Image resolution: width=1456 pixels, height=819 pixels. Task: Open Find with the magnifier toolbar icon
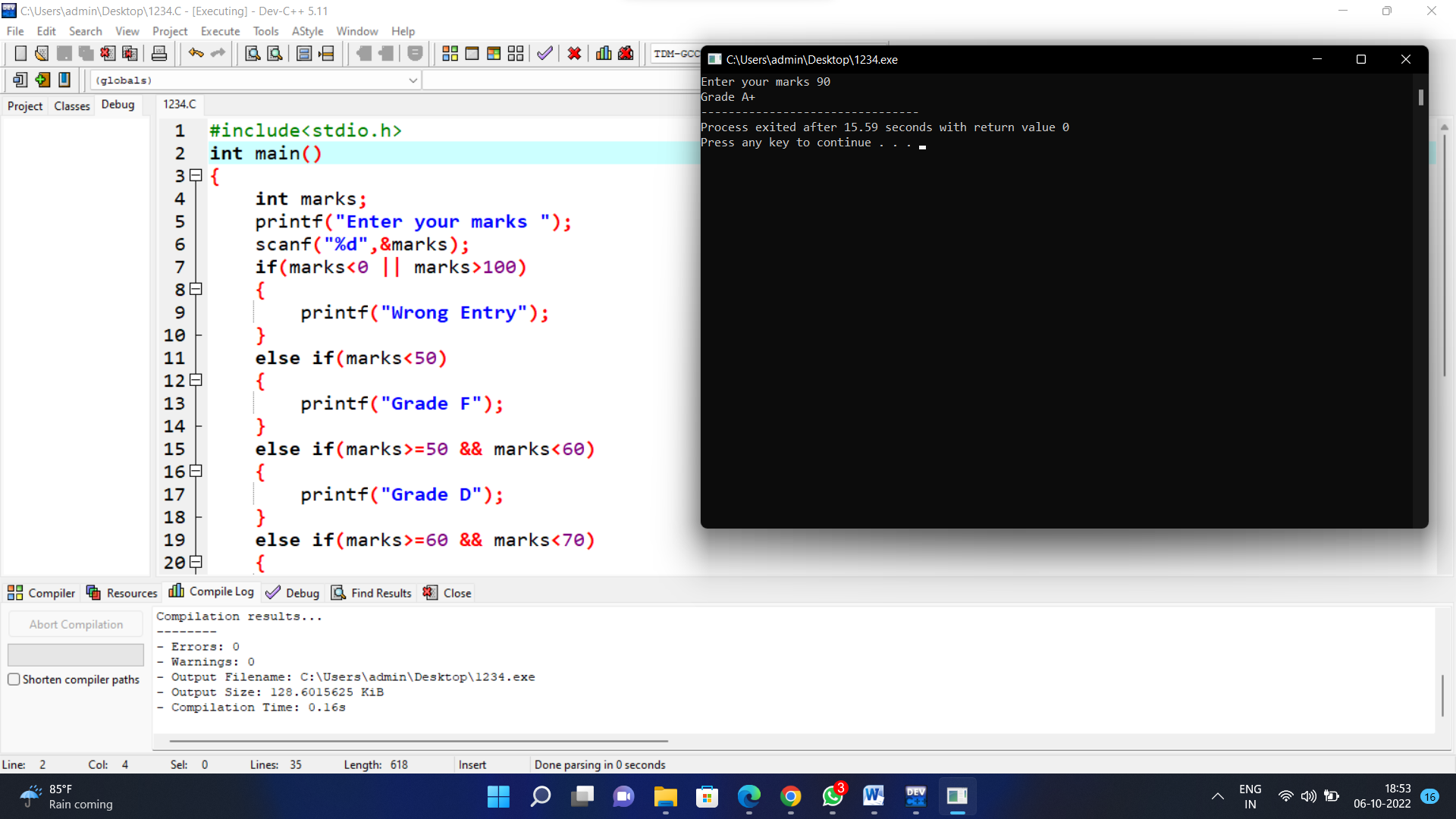click(x=253, y=53)
